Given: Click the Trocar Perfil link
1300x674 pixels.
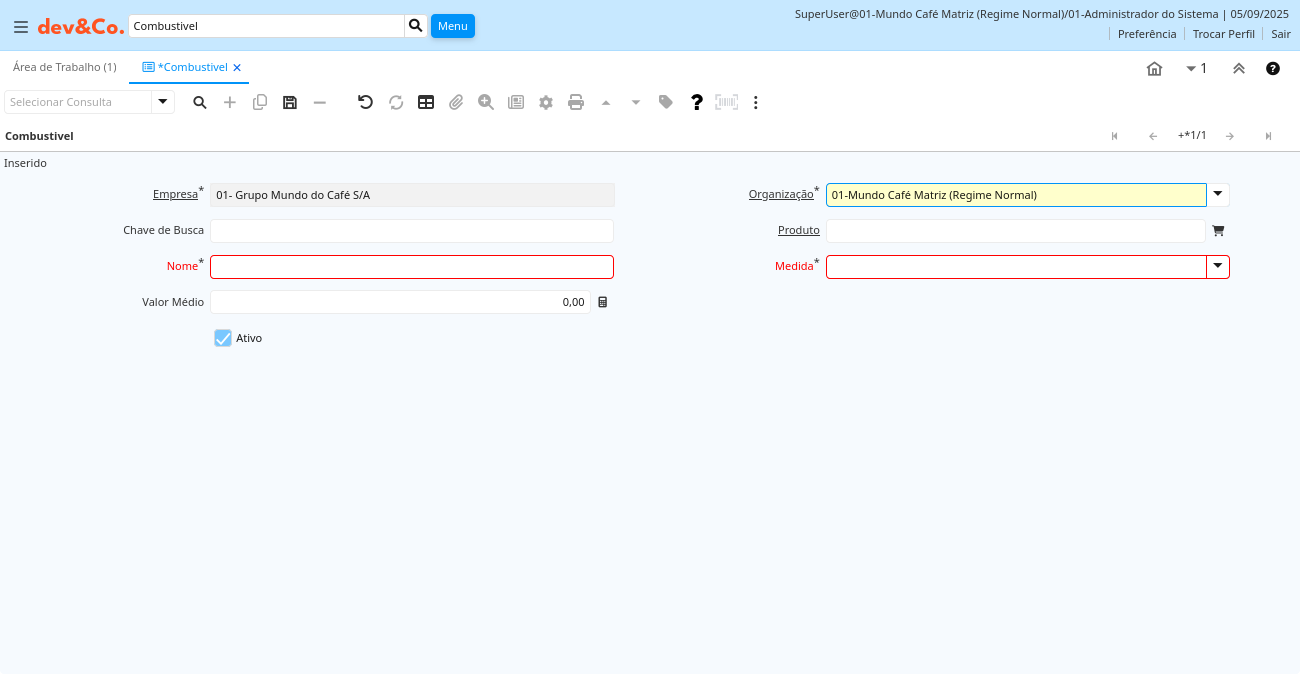Looking at the screenshot, I should pyautogui.click(x=1223, y=34).
